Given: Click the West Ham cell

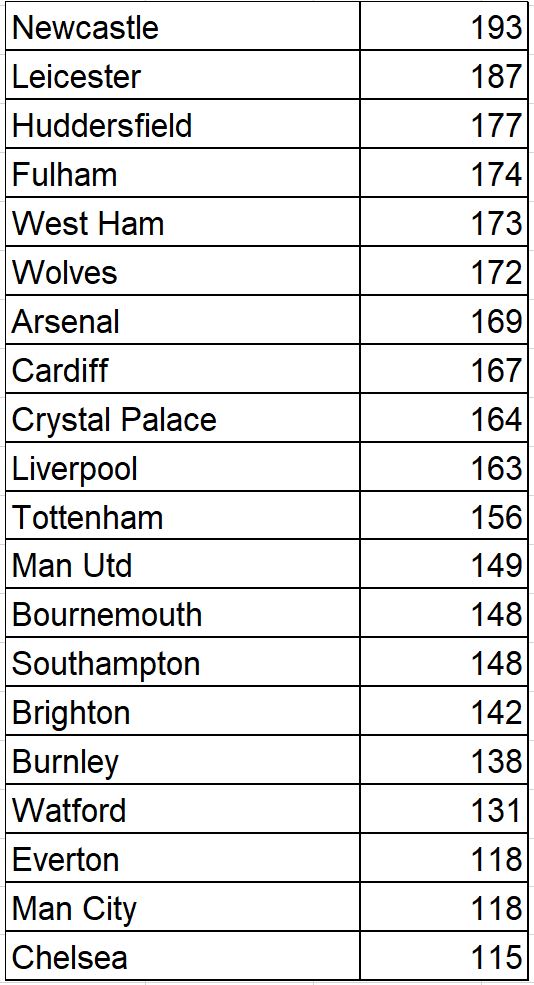Looking at the screenshot, I should [x=183, y=222].
